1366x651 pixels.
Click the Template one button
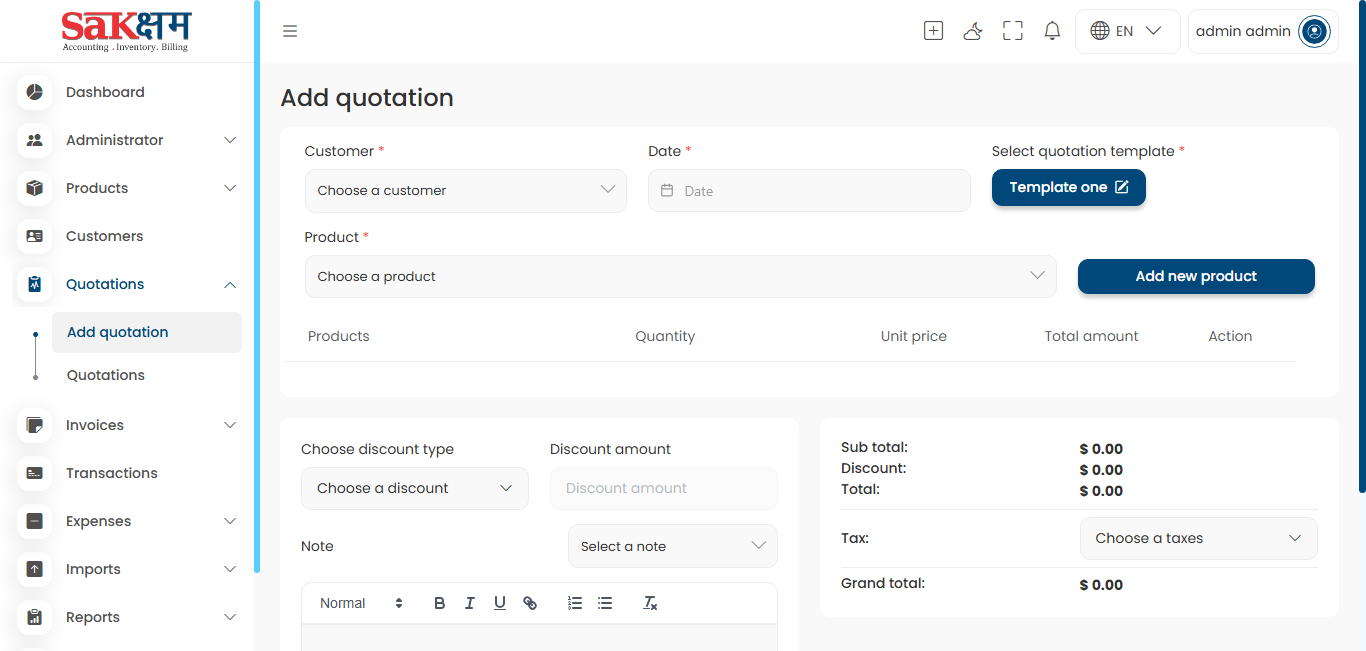point(1068,188)
